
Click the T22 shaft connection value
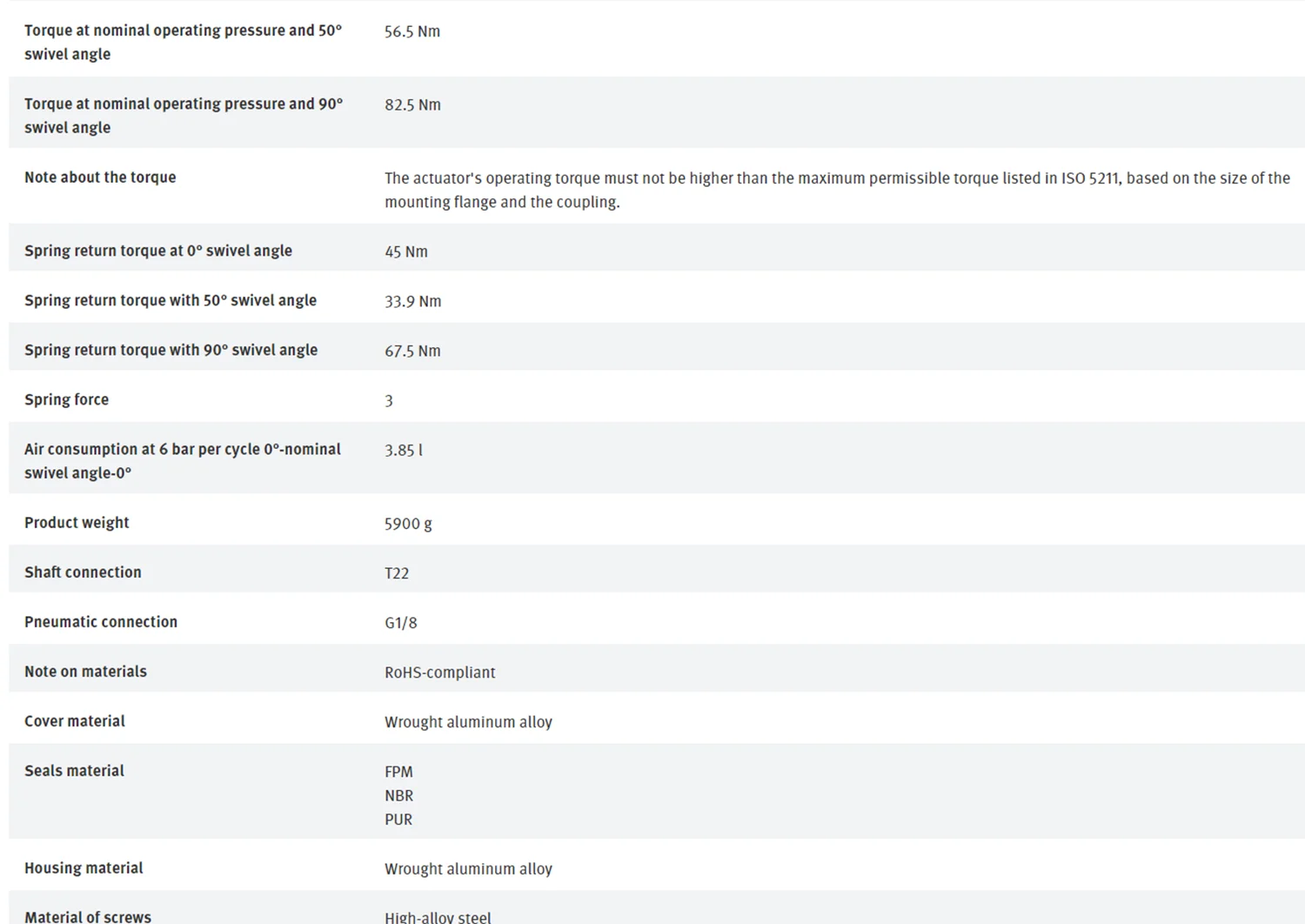pyautogui.click(x=397, y=573)
